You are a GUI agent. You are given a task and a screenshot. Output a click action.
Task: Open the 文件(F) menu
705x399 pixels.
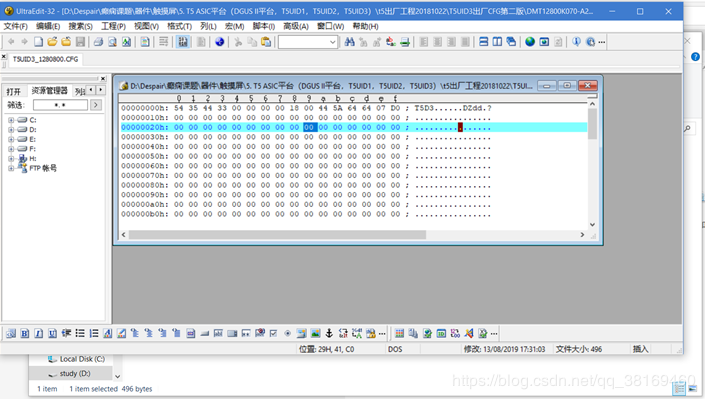coord(16,26)
